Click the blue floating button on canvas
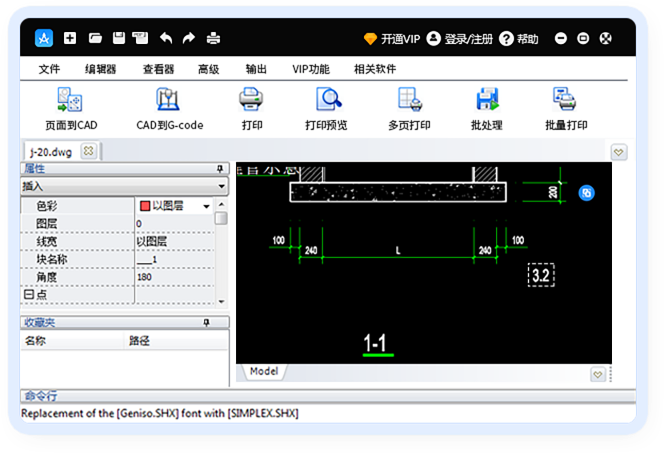664x453 pixels. (x=587, y=193)
